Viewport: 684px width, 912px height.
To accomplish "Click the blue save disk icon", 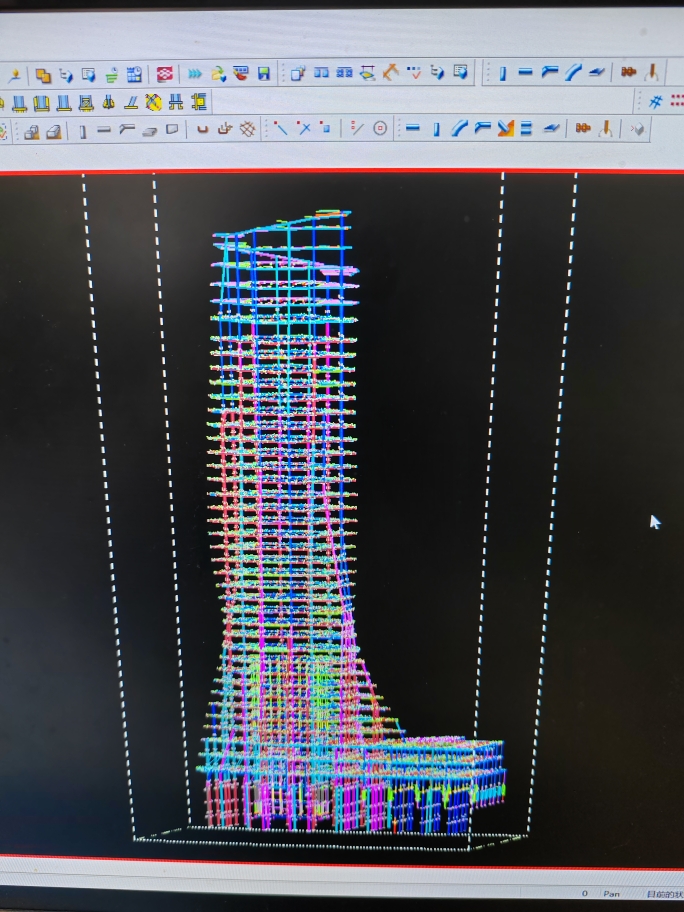I will point(264,73).
